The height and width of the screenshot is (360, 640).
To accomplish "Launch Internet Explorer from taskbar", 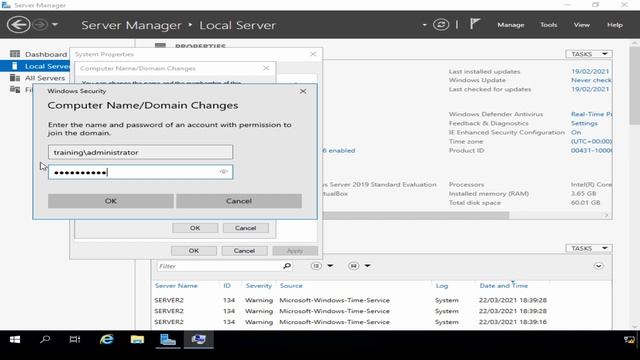I will (107, 340).
